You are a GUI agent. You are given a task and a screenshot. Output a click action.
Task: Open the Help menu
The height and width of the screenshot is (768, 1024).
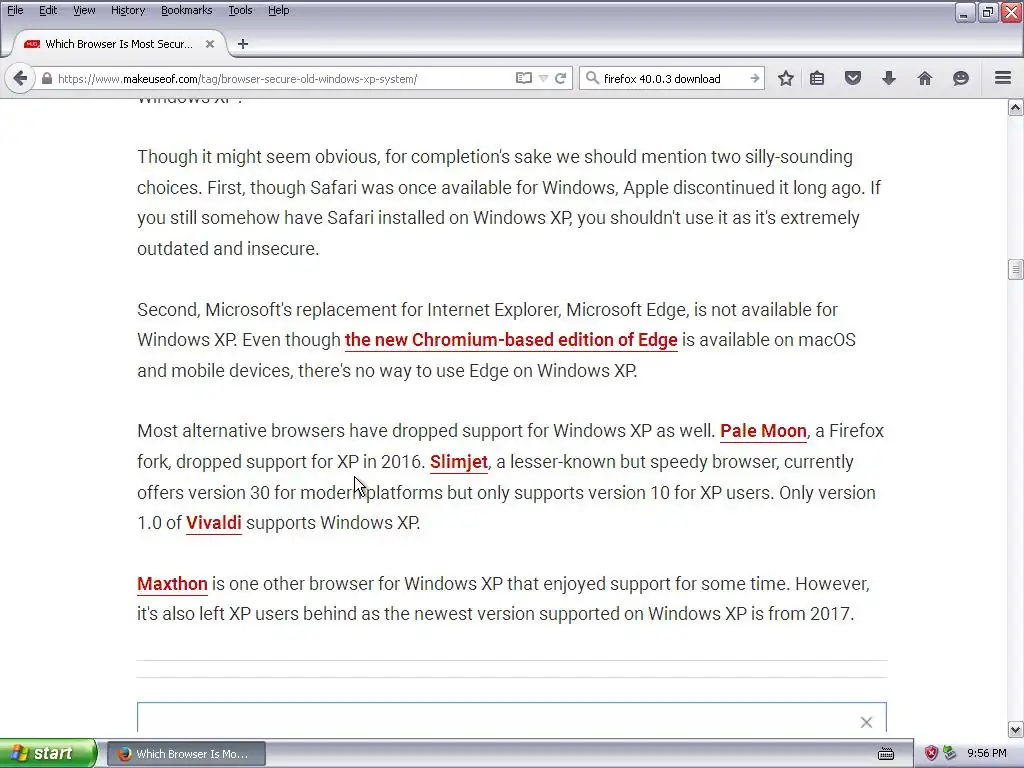(278, 10)
